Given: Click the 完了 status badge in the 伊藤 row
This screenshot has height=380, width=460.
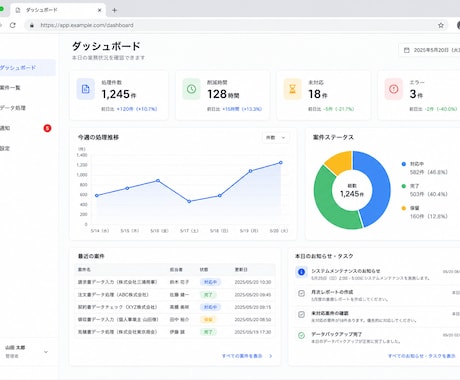Looking at the screenshot, I should (208, 332).
